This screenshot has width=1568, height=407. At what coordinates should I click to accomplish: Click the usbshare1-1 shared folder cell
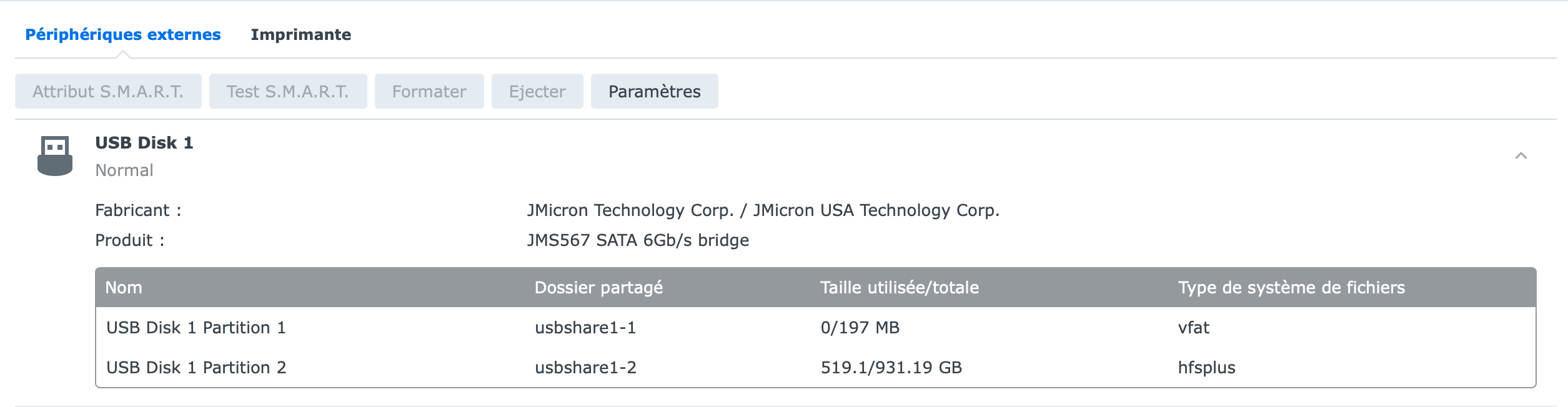(x=585, y=328)
